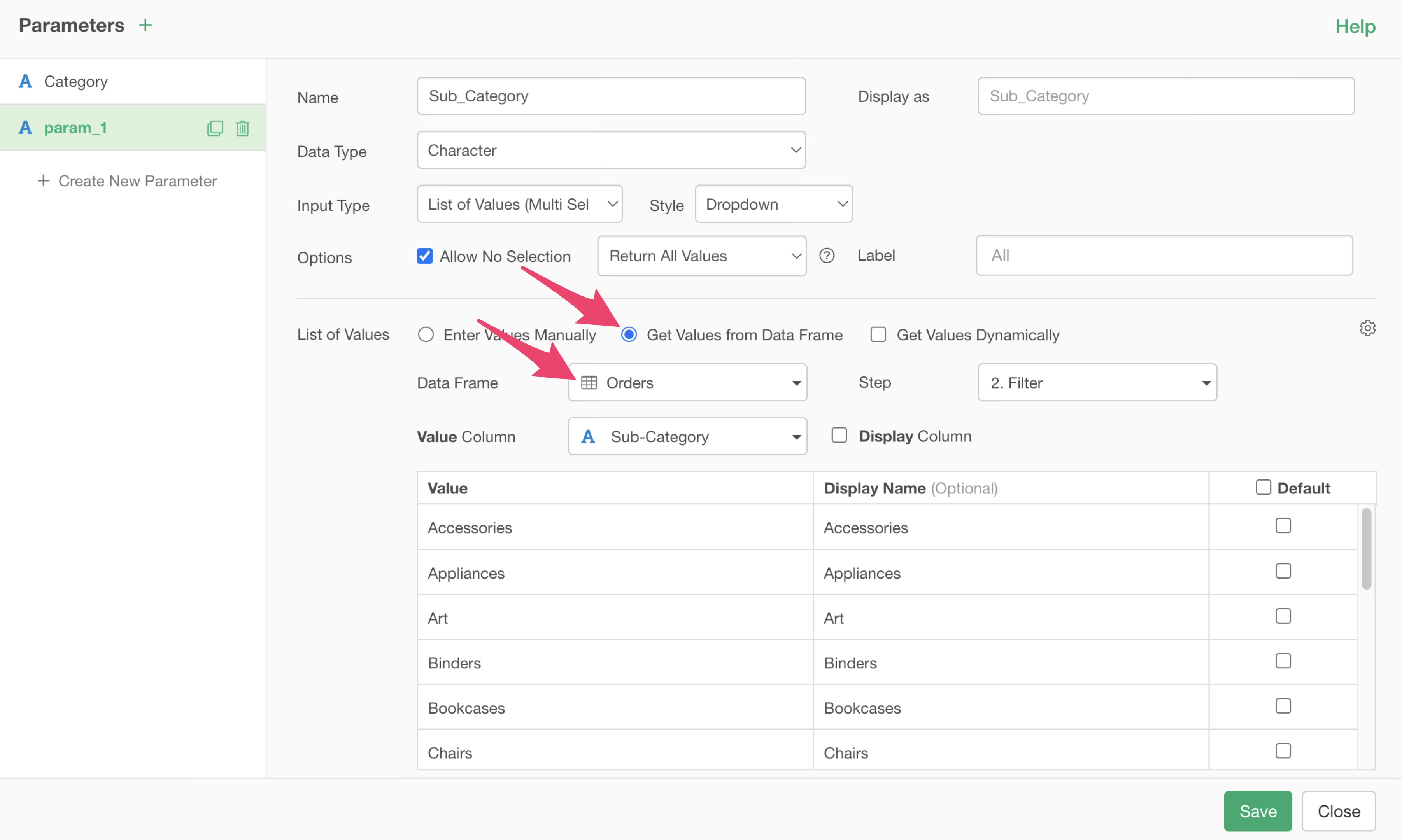Click the plus icon for Create New Parameter
The width and height of the screenshot is (1402, 840).
click(43, 180)
